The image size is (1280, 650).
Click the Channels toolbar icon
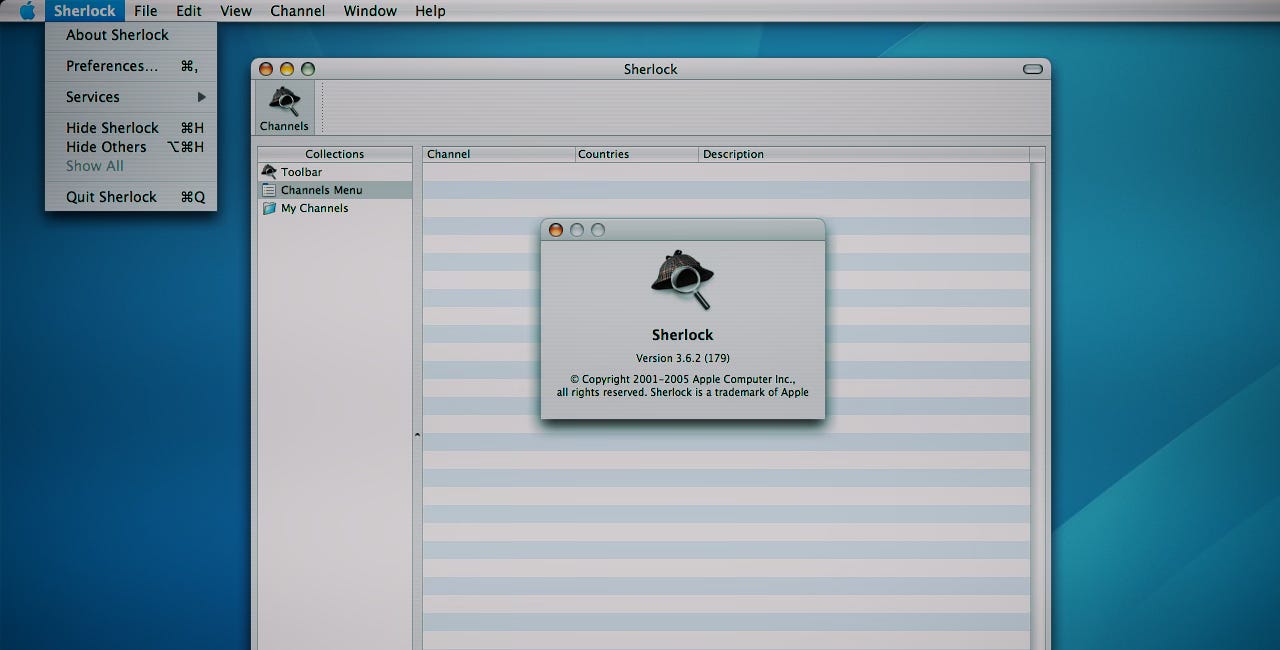click(284, 108)
